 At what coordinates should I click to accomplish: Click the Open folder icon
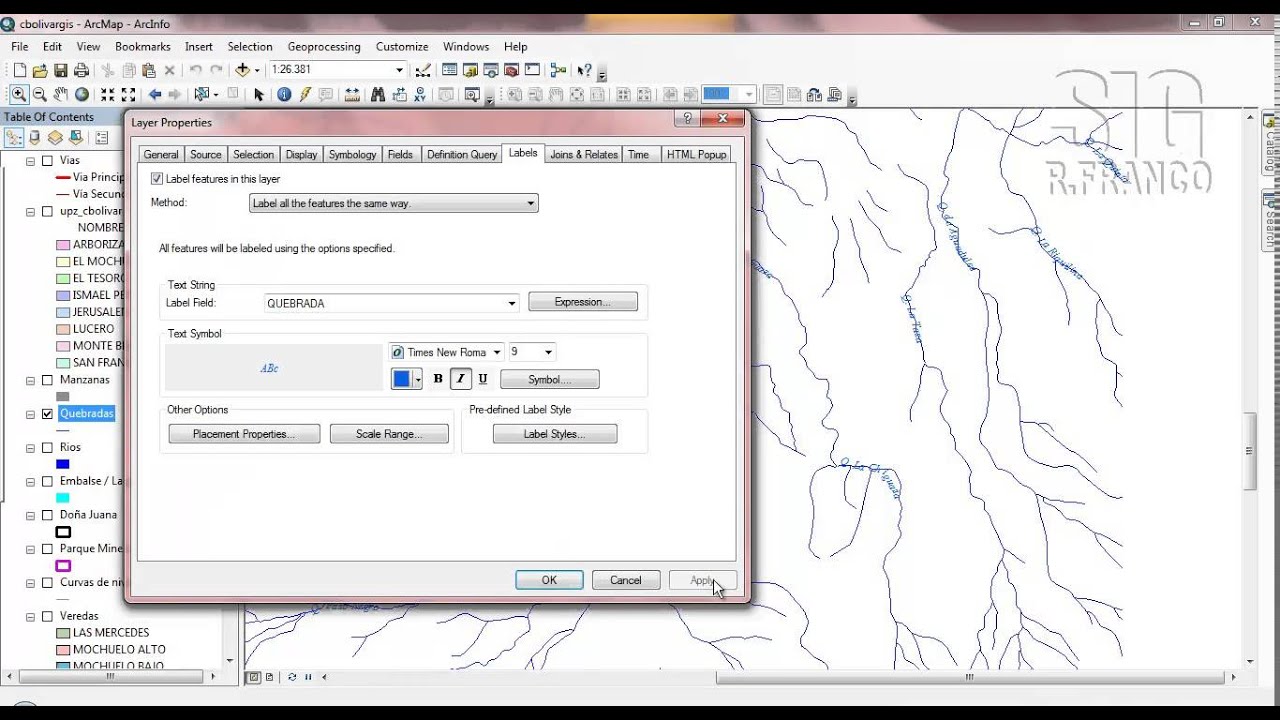[x=40, y=70]
